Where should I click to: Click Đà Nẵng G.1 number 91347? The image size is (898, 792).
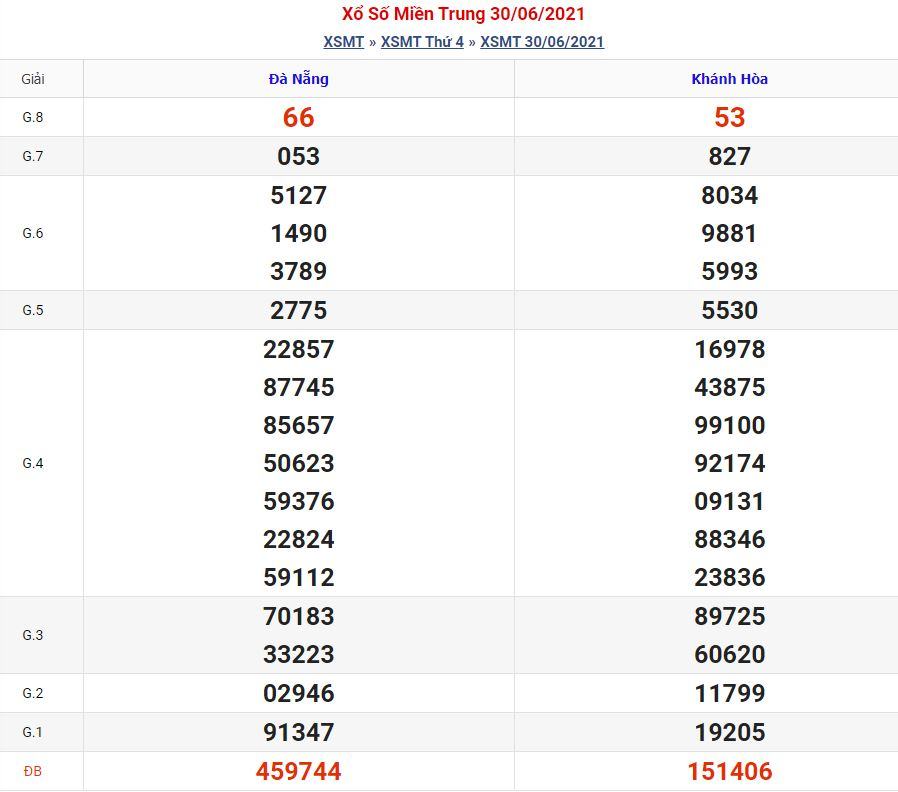tap(298, 732)
